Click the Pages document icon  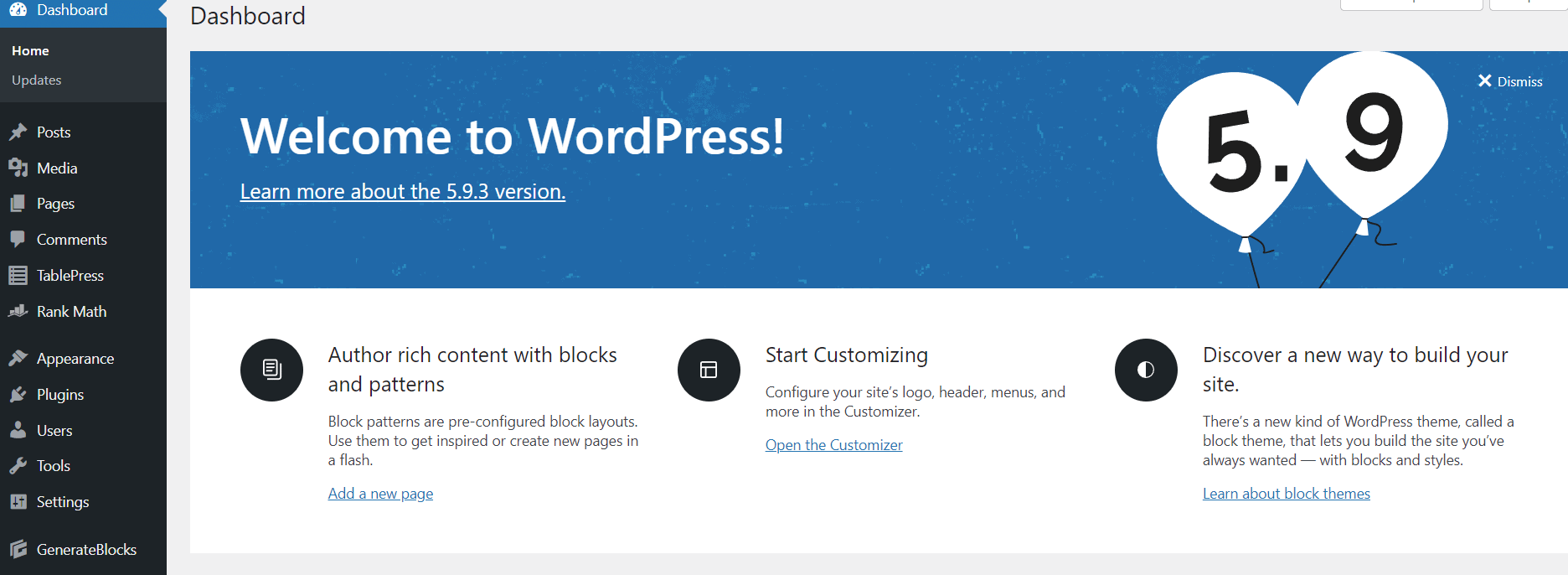click(x=18, y=204)
